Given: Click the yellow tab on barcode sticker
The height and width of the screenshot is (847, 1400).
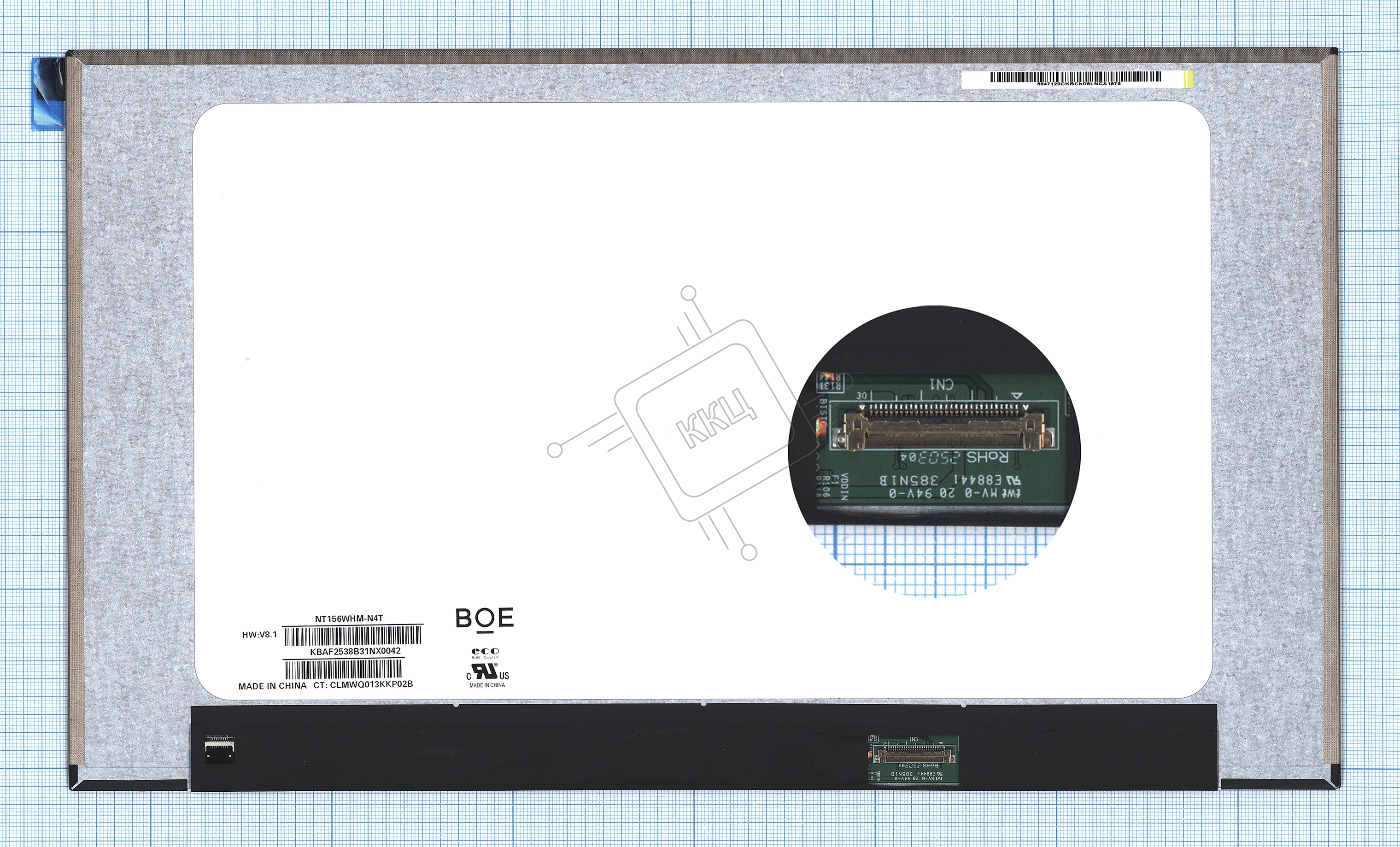Looking at the screenshot, I should [1188, 79].
